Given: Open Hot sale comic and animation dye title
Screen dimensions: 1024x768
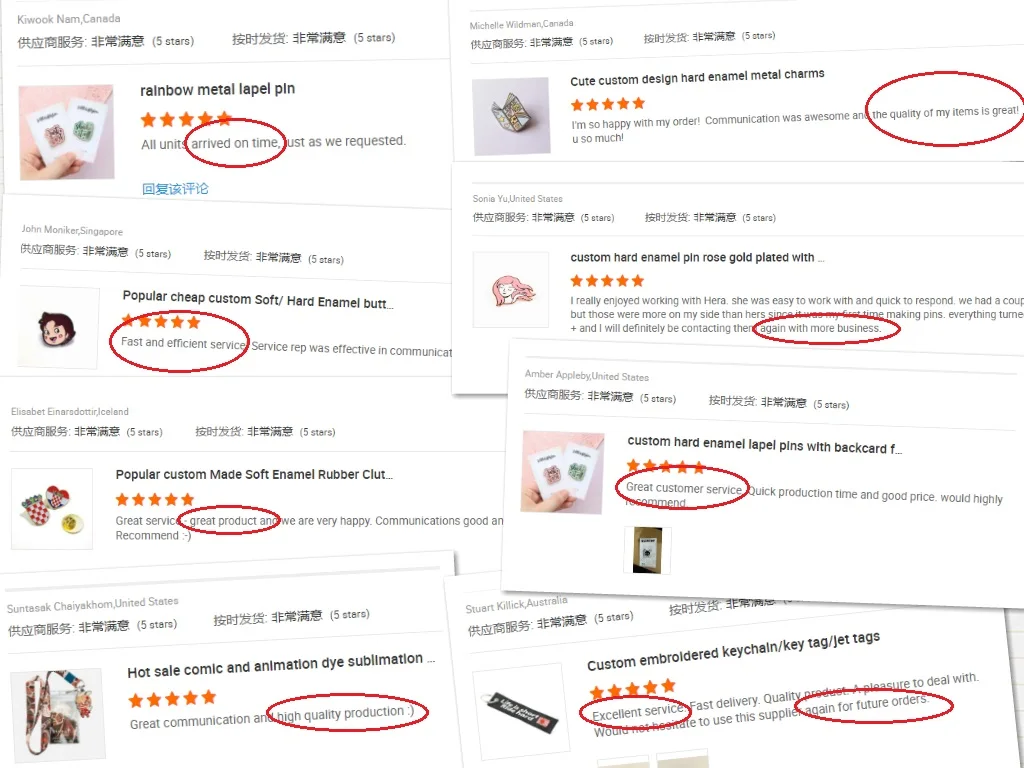Looking at the screenshot, I should tap(281, 665).
